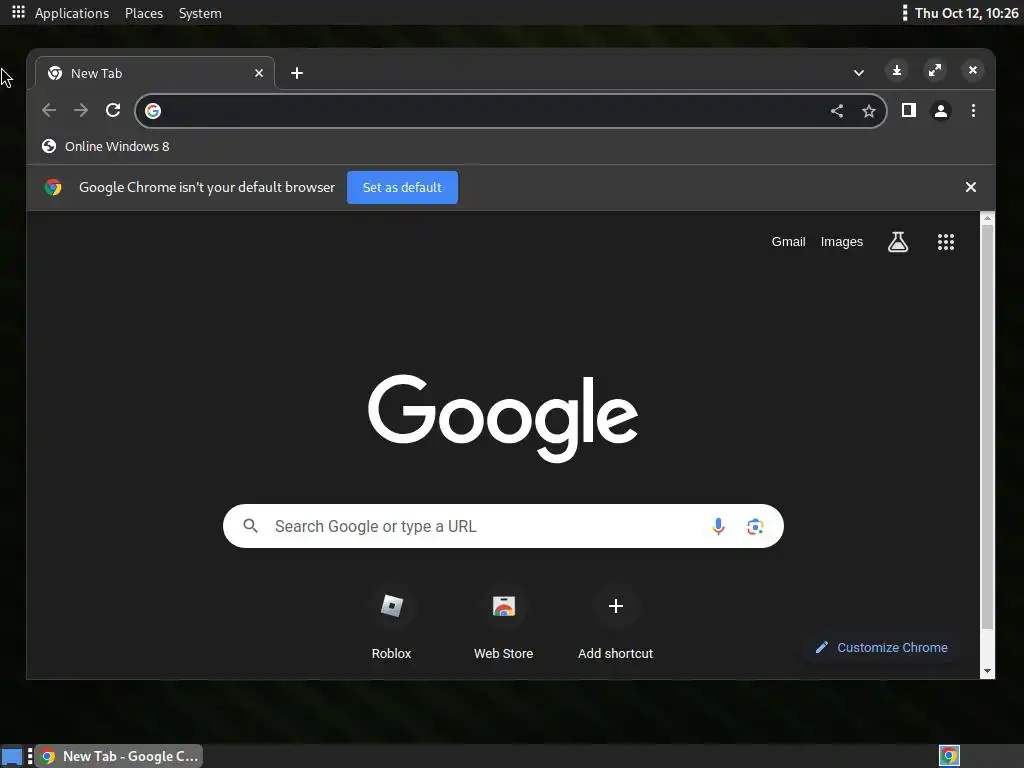
Task: Click the clock showing Thu Oct 12
Action: 967,13
